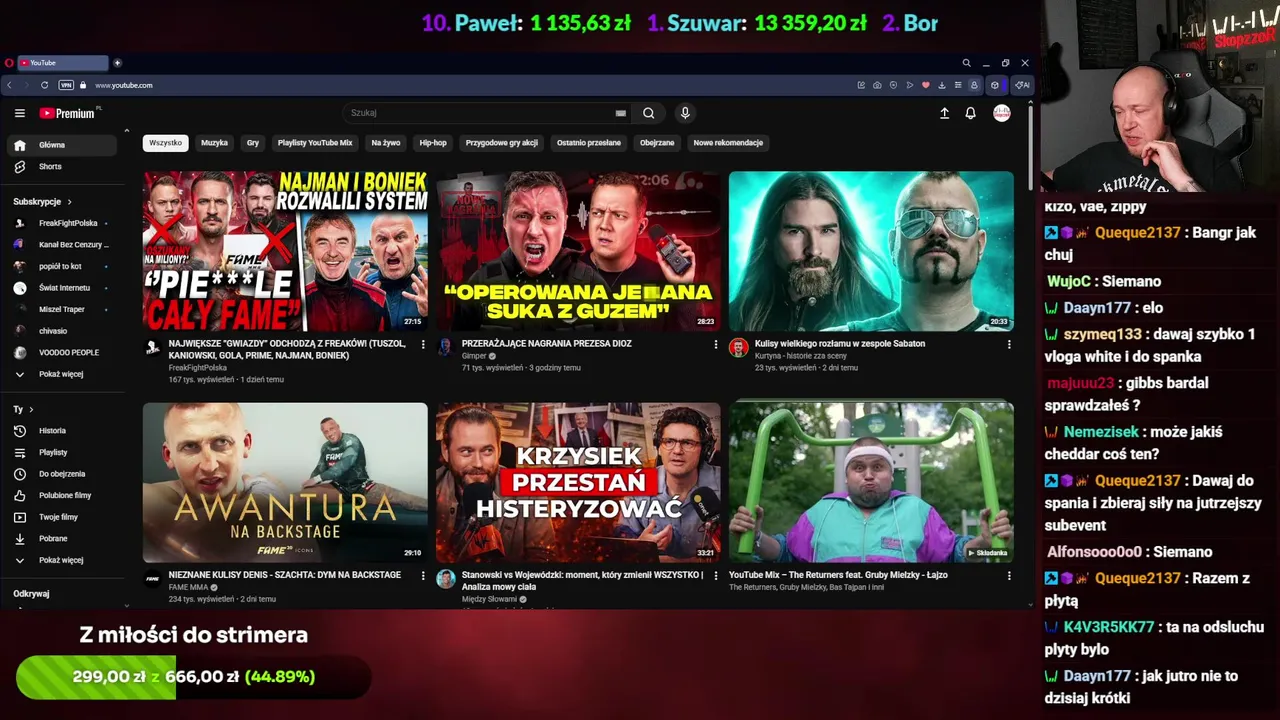Viewport: 1280px width, 720px height.
Task: Play the Sabaton band thumbnail video
Action: click(x=871, y=251)
